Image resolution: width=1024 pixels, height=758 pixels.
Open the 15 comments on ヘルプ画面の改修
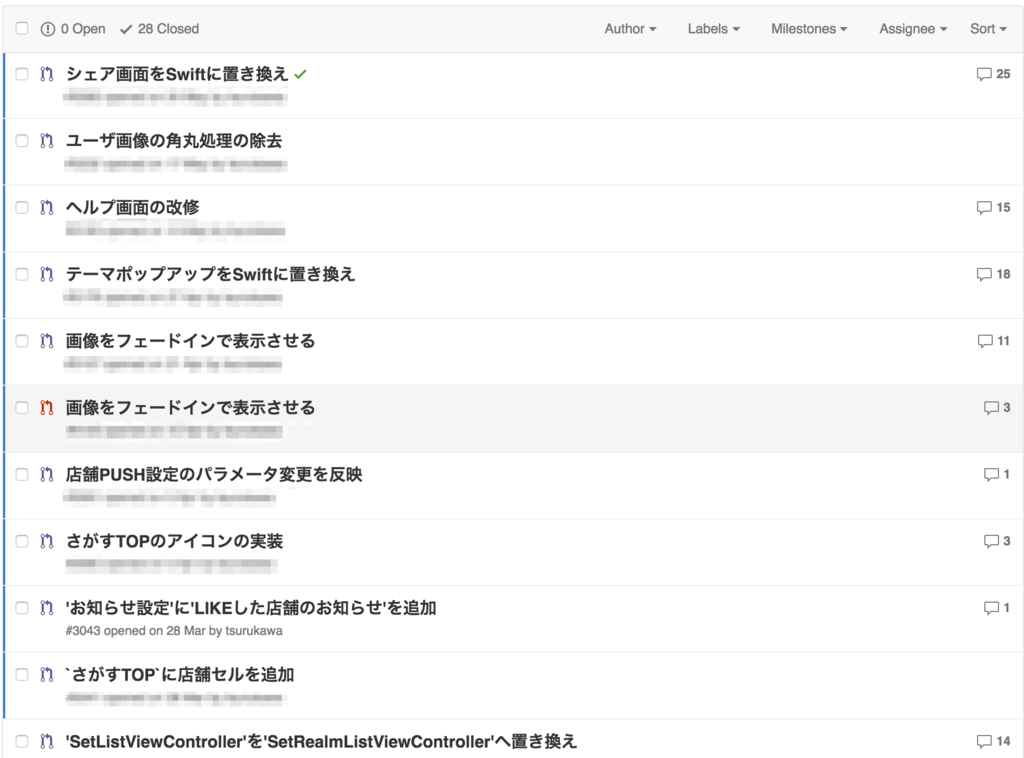point(993,207)
